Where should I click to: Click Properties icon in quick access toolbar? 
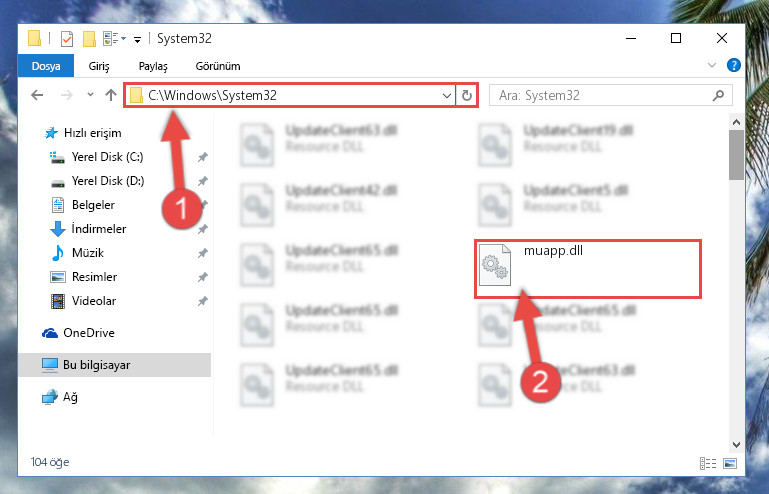coord(67,39)
